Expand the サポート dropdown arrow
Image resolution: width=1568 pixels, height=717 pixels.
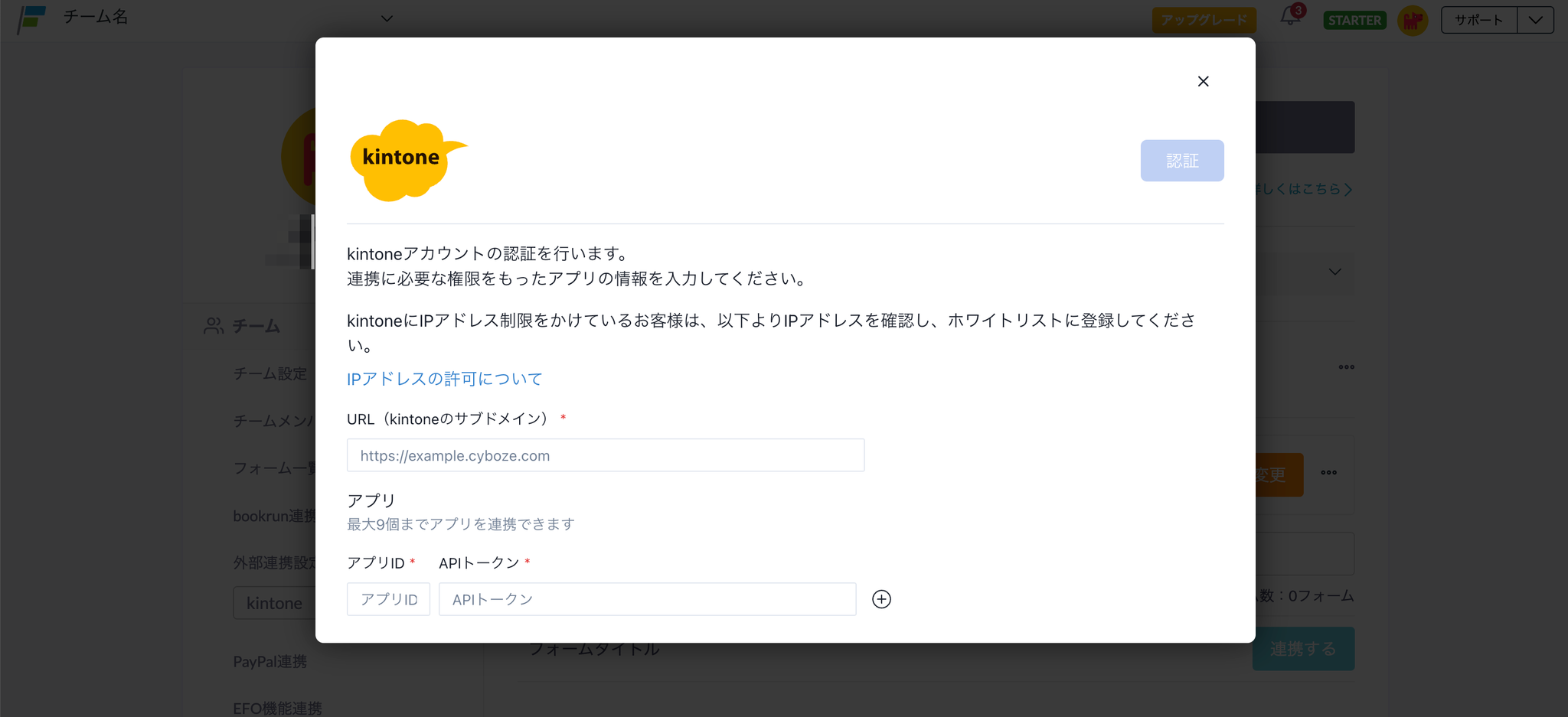click(1535, 20)
